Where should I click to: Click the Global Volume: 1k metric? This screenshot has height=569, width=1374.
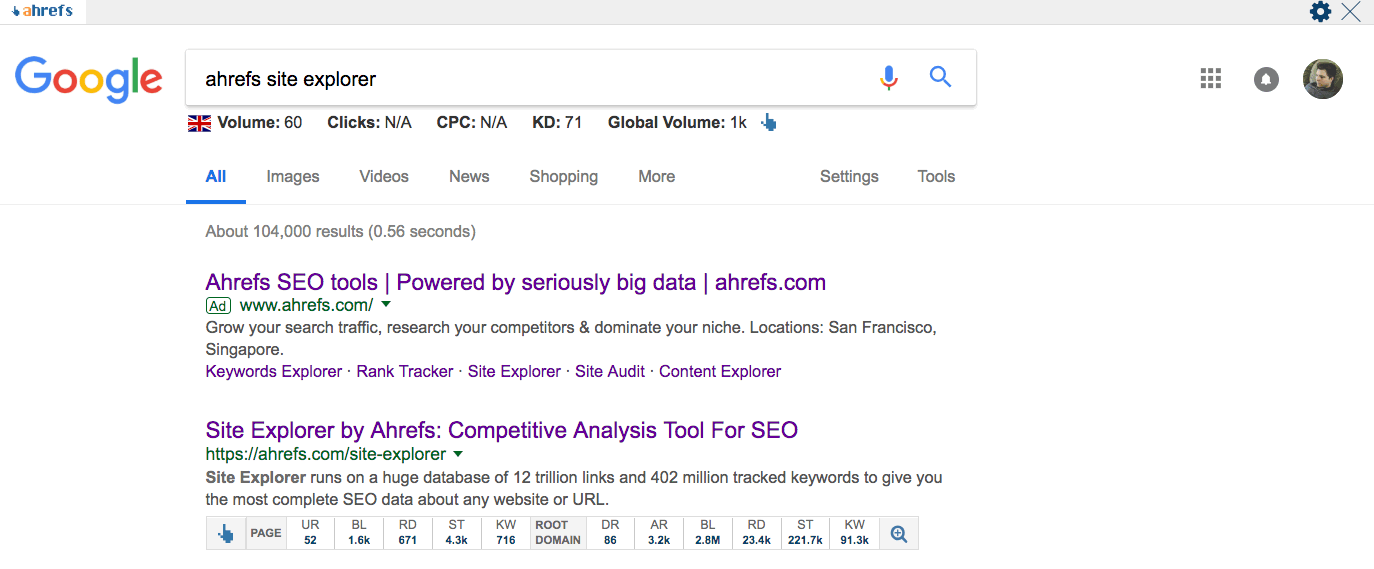tap(677, 123)
